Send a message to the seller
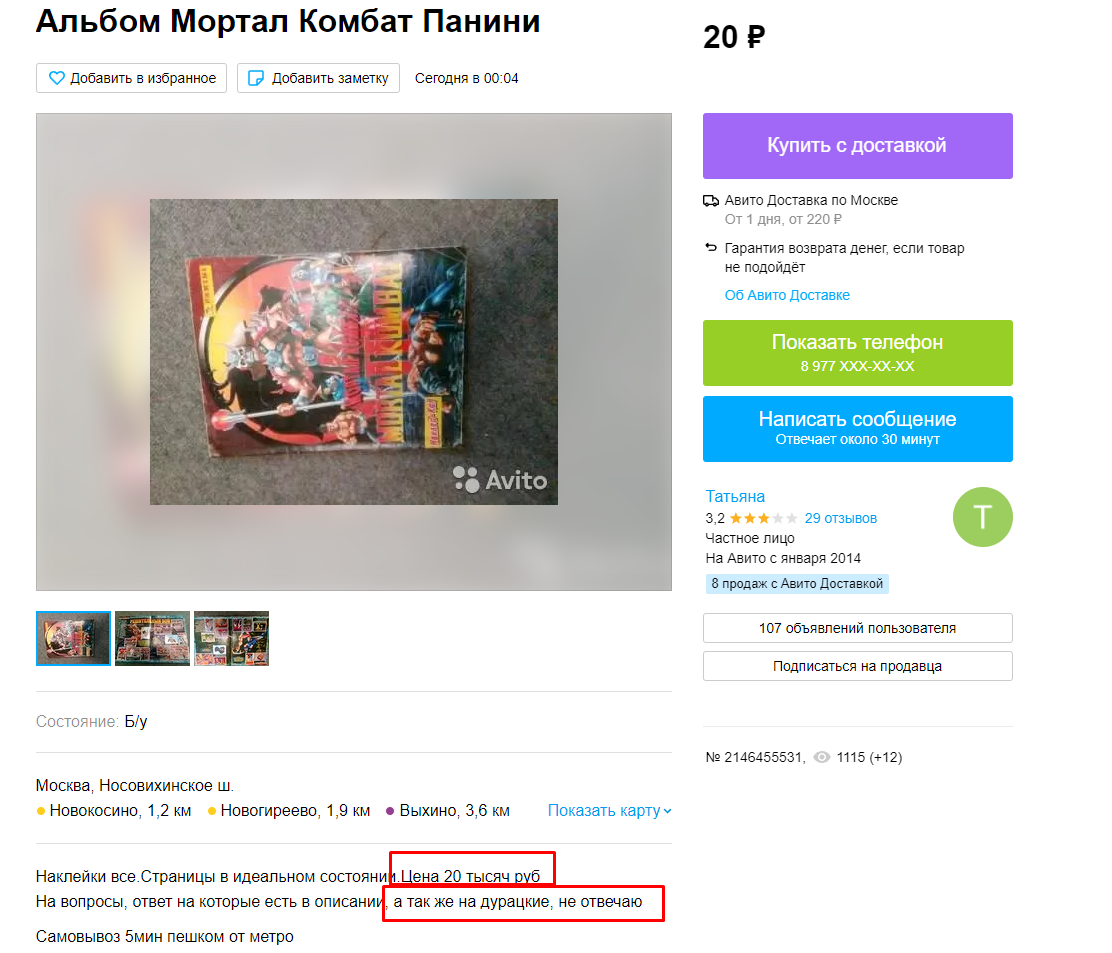This screenshot has height=953, width=1112. click(857, 429)
